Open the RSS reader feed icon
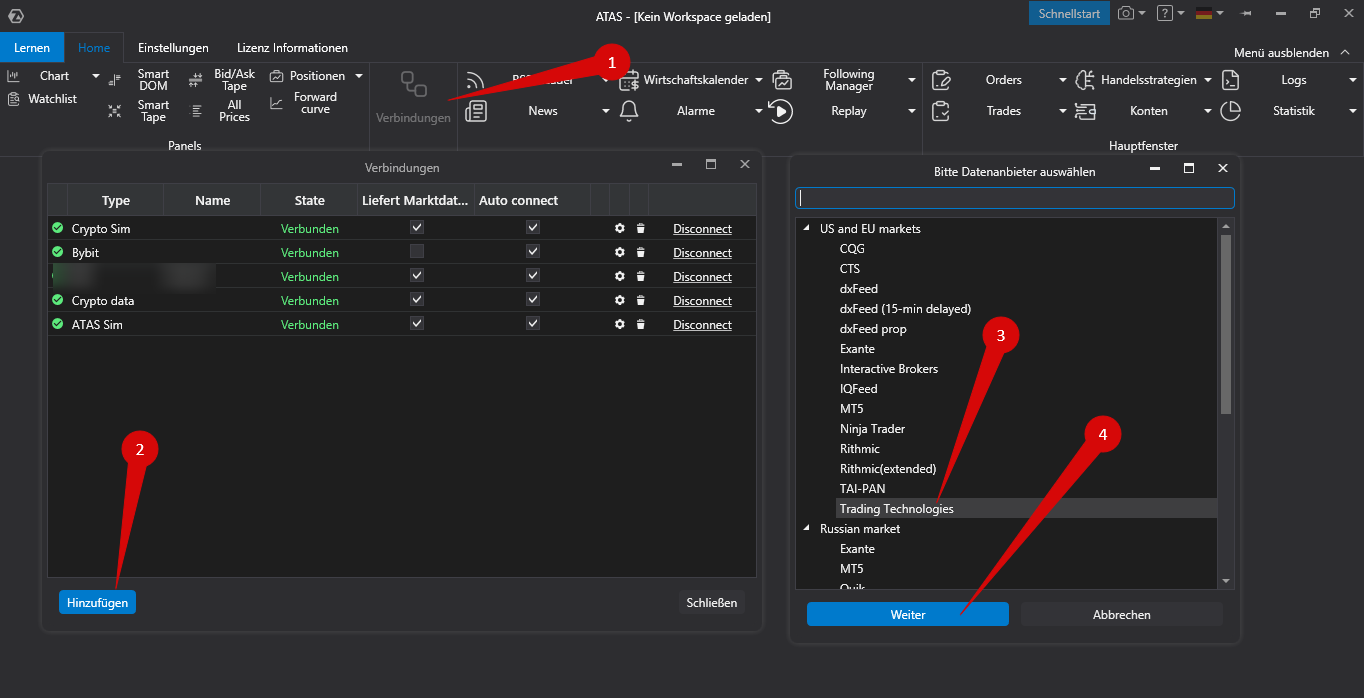Image resolution: width=1364 pixels, height=698 pixels. (476, 80)
